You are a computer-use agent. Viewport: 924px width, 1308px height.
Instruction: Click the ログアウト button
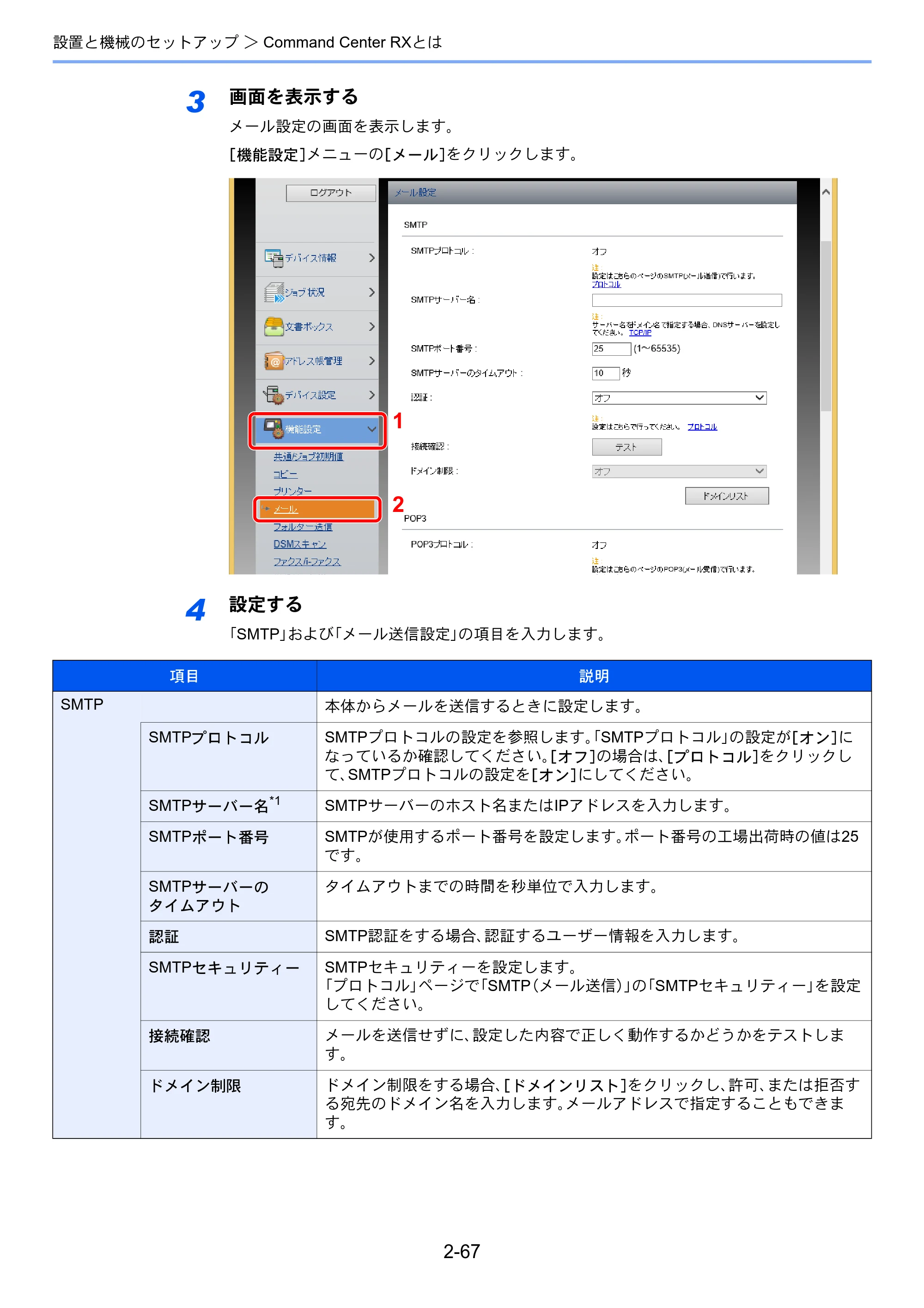(330, 193)
